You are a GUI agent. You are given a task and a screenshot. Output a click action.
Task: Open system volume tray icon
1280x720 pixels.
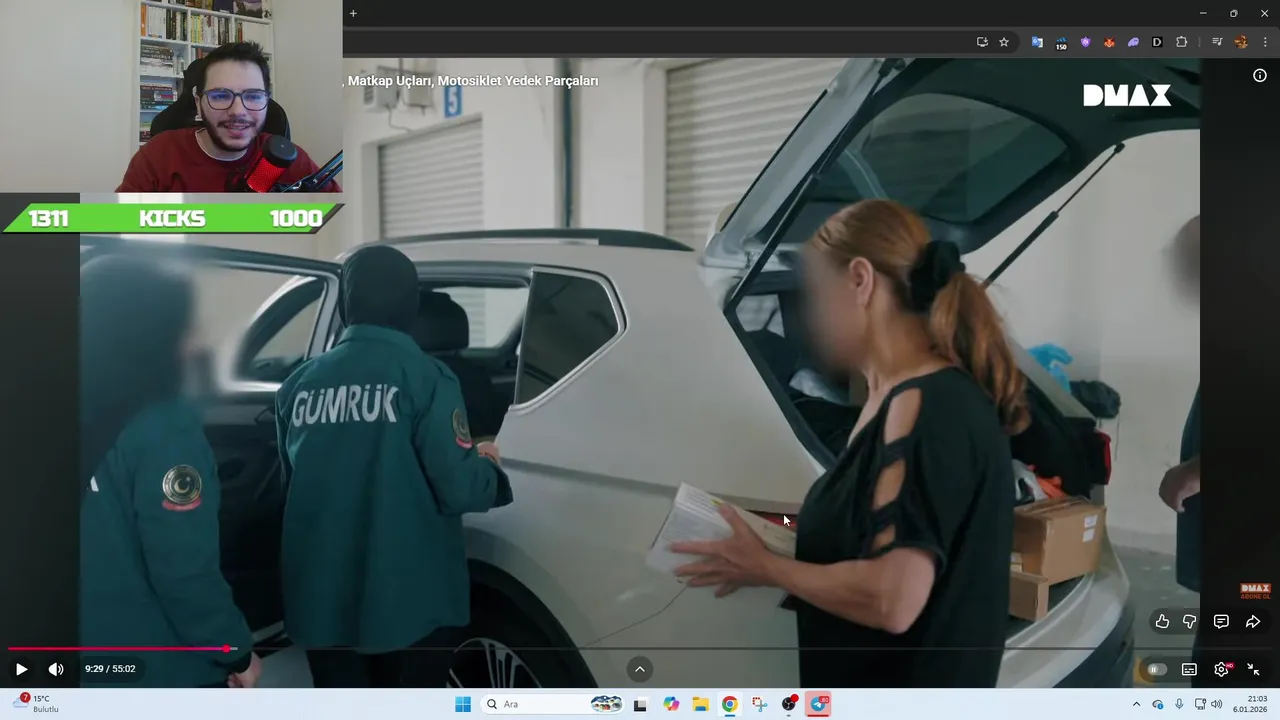click(1217, 704)
